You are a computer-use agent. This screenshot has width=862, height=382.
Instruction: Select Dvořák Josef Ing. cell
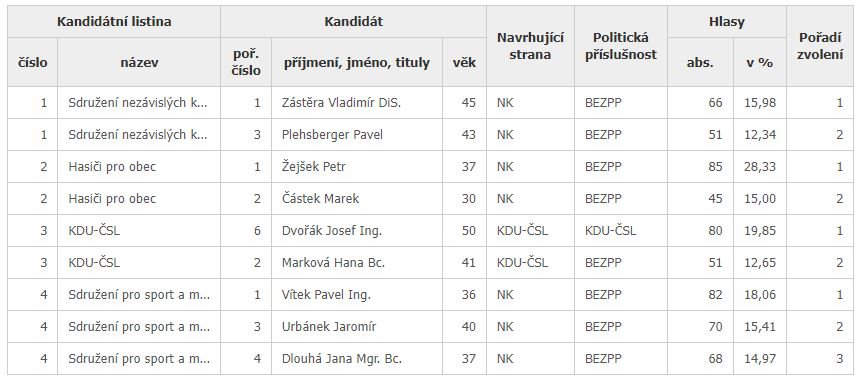(x=357, y=231)
